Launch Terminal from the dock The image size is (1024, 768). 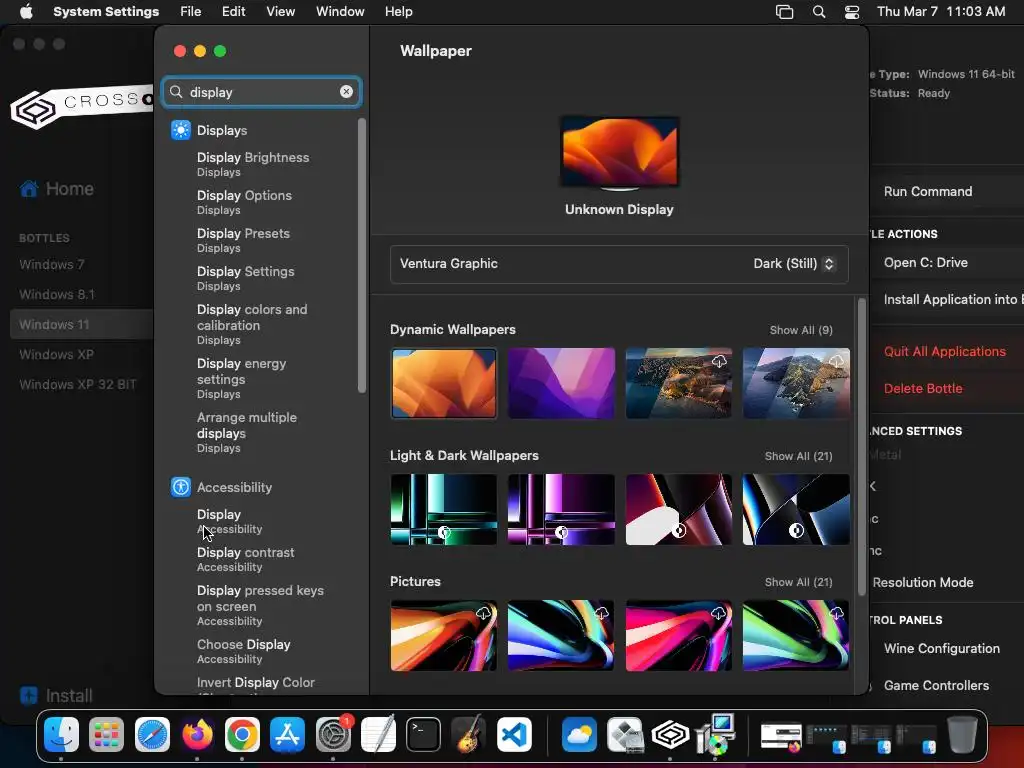423,734
